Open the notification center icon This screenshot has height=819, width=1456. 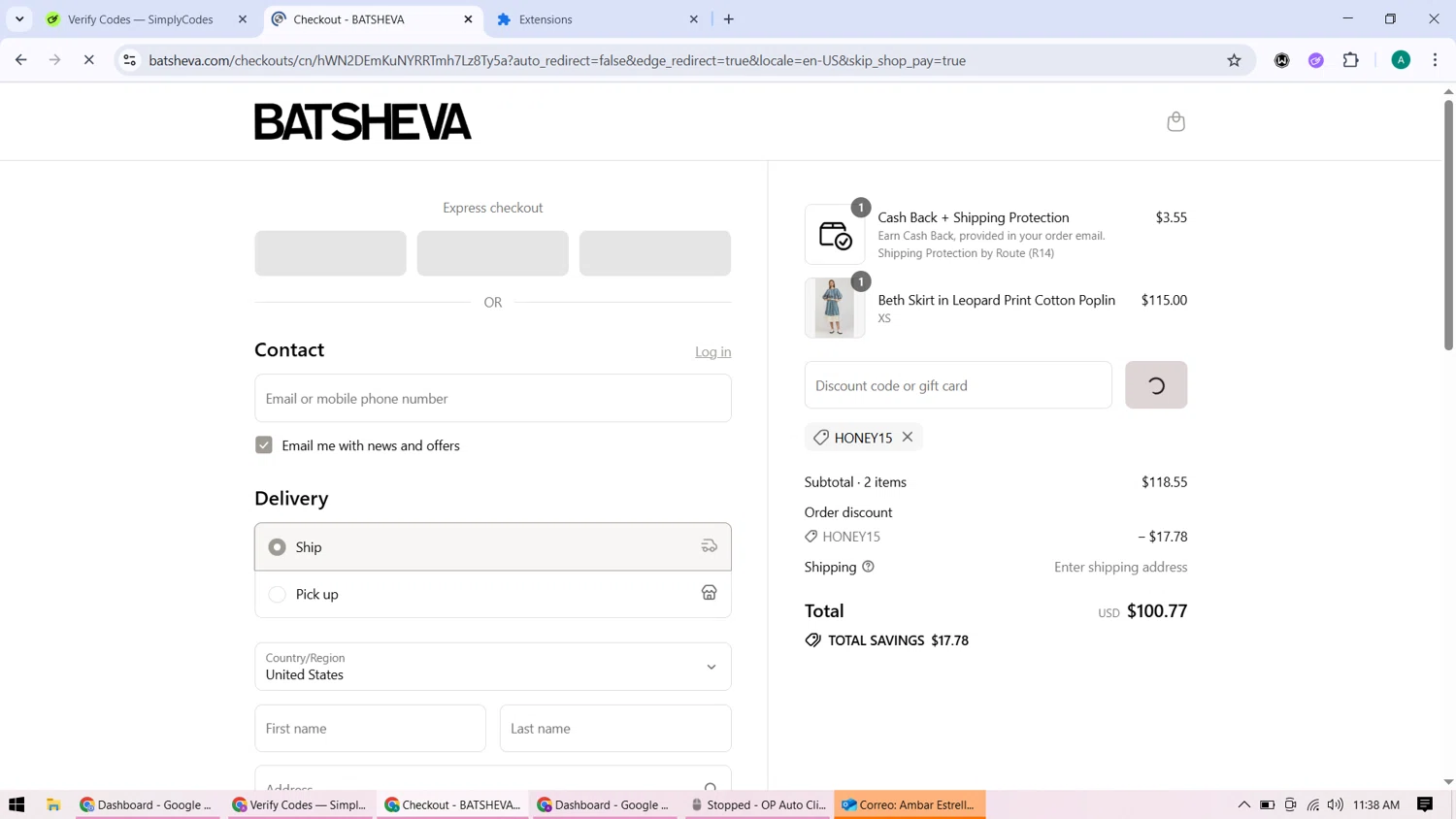point(1425,804)
